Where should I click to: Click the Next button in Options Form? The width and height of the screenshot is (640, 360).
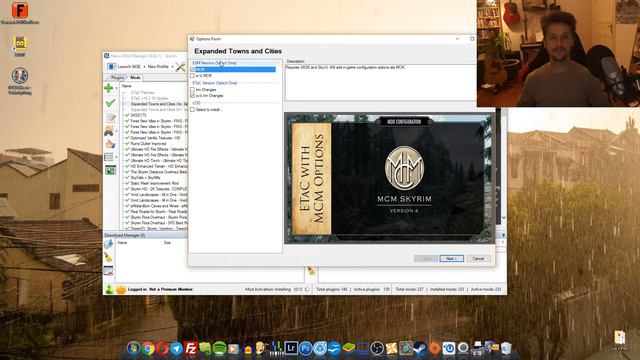pyautogui.click(x=451, y=259)
